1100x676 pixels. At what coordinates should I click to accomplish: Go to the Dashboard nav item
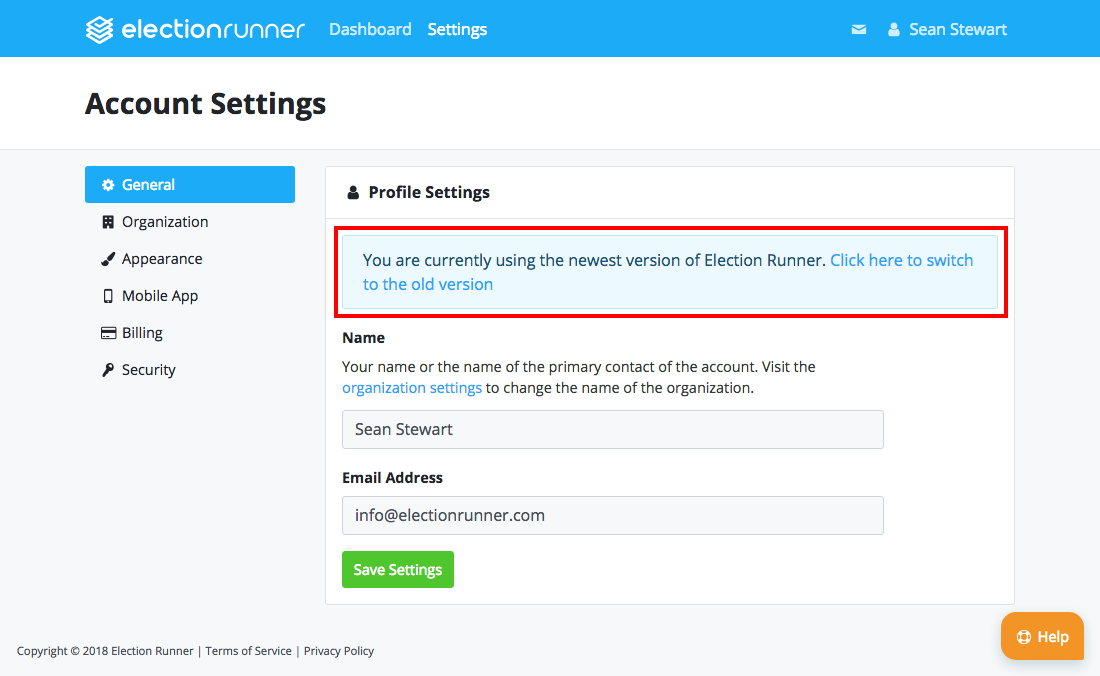pyautogui.click(x=370, y=29)
